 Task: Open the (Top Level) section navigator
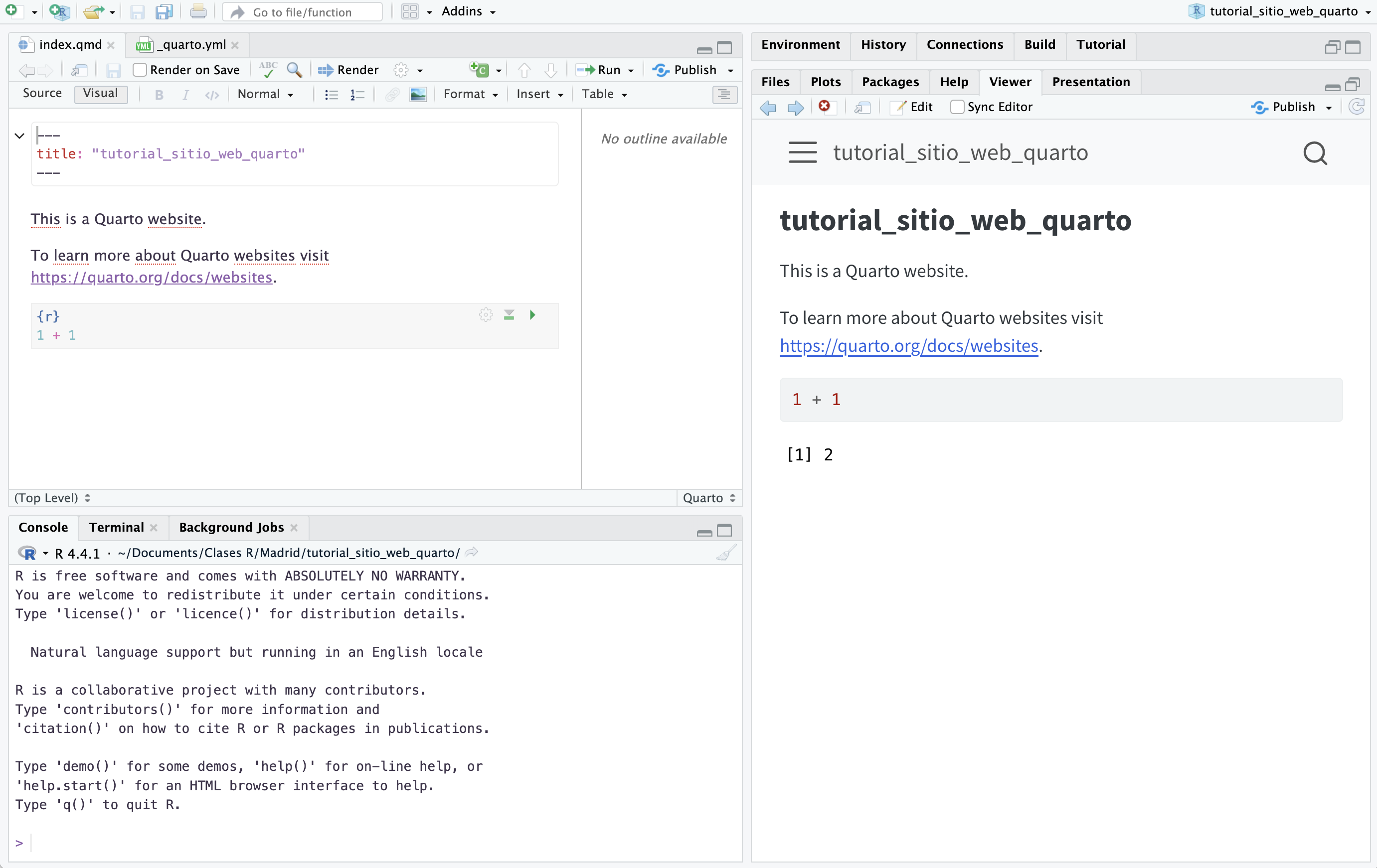click(52, 498)
